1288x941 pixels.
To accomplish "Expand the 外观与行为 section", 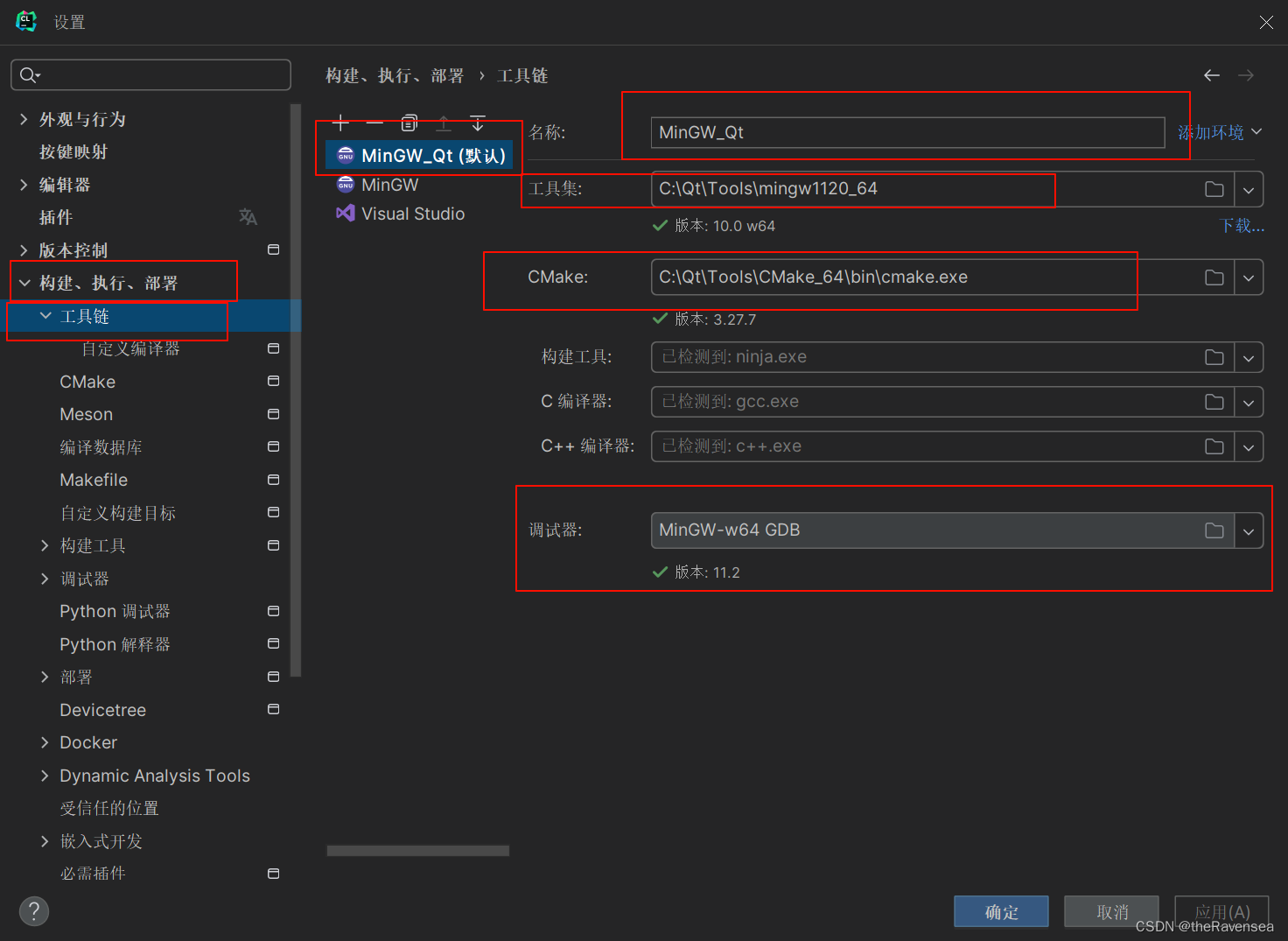I will point(24,119).
